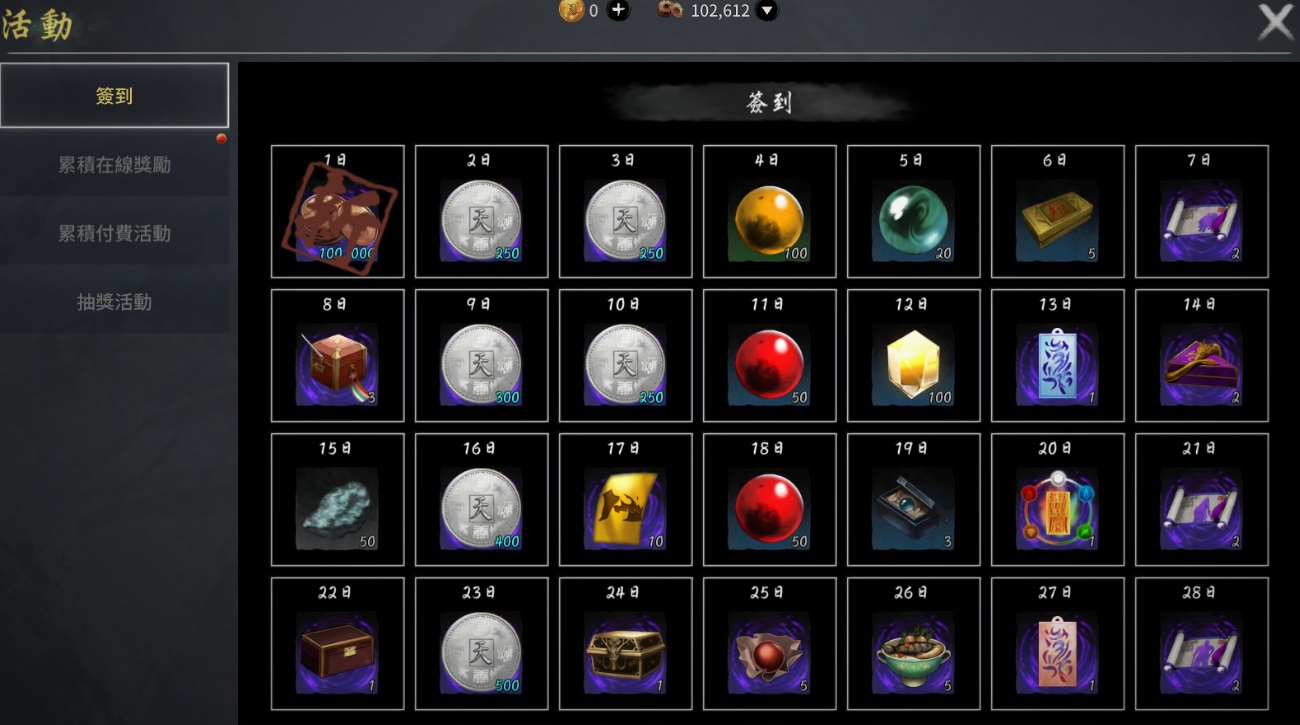Close the activity window with X
Screen dimensions: 1300x725
coord(1276,22)
